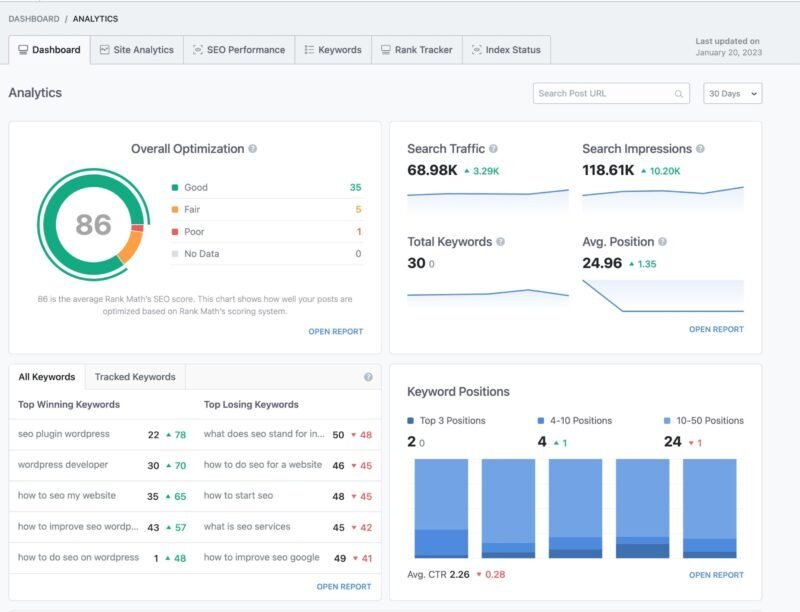Click Top 3 Positions legend swatch
The image size is (800, 612).
click(411, 421)
